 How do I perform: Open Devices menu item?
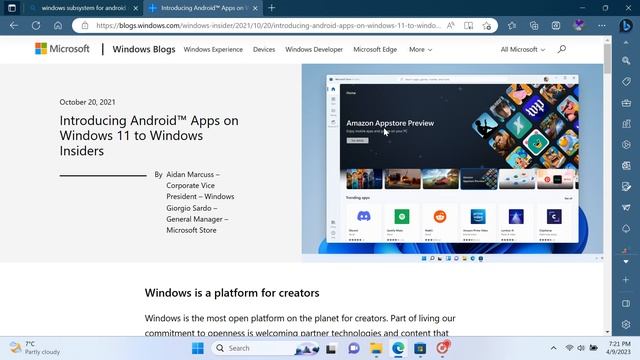[264, 49]
